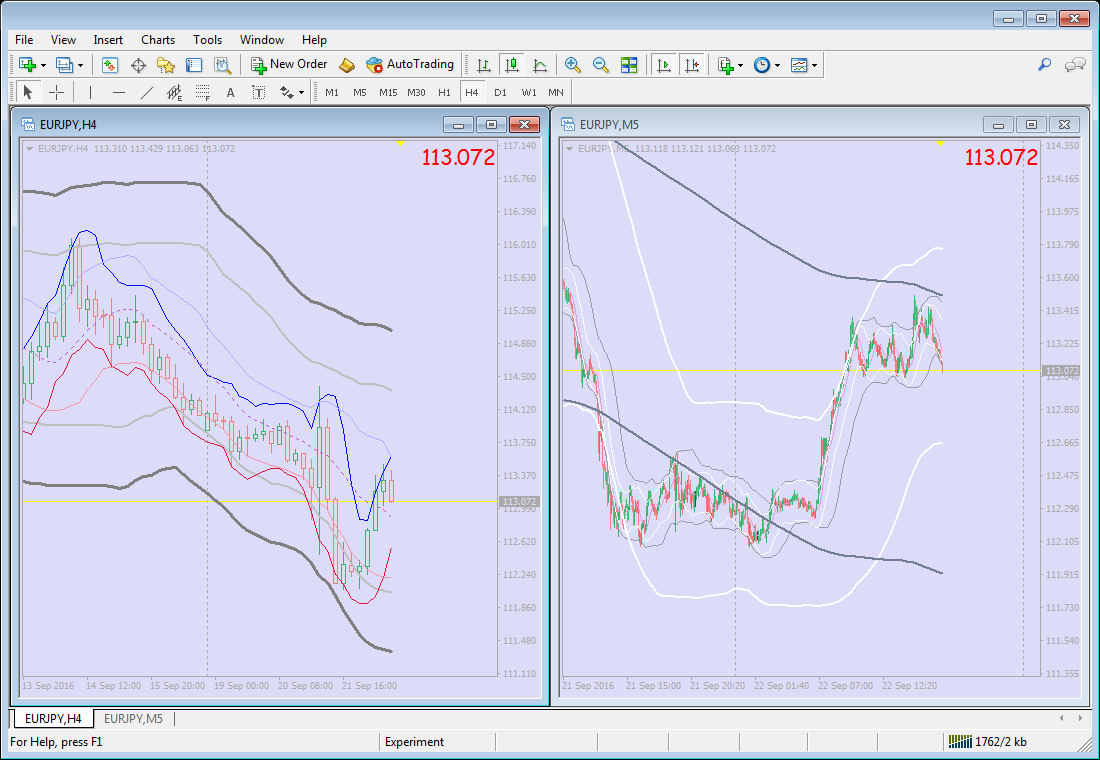Open the Window menu

[x=262, y=40]
